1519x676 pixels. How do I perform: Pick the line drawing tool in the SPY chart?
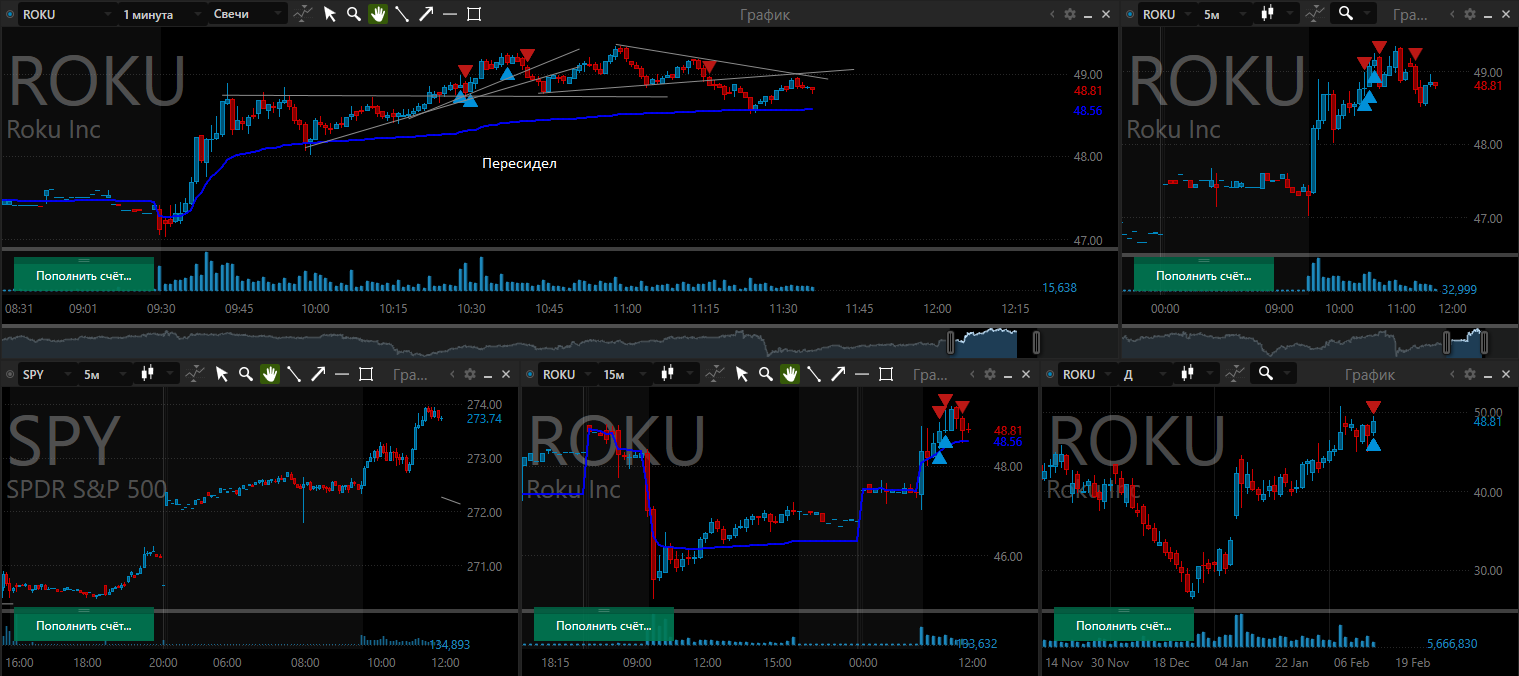294,374
